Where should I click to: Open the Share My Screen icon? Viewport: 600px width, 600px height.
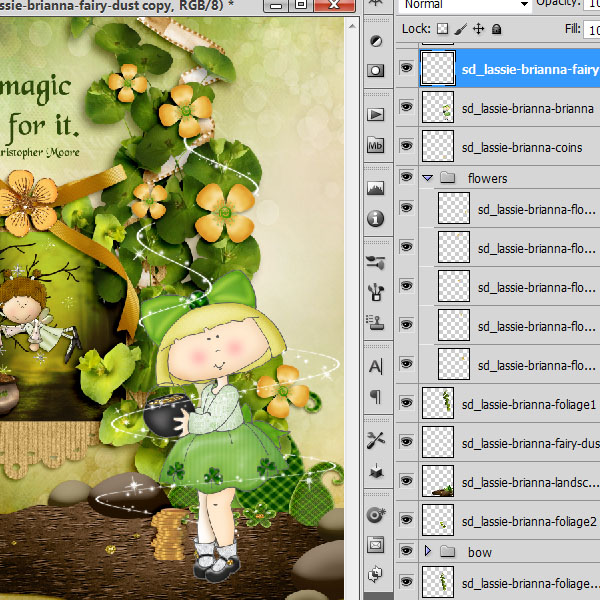coord(376,574)
